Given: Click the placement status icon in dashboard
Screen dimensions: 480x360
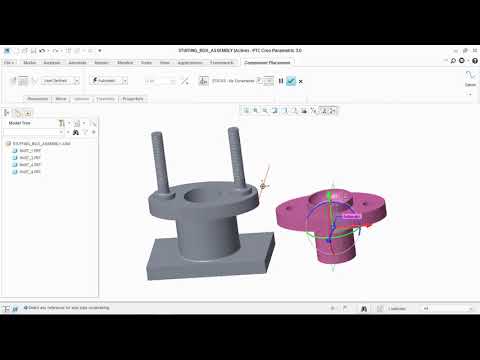Looking at the screenshot, I should 203,81.
